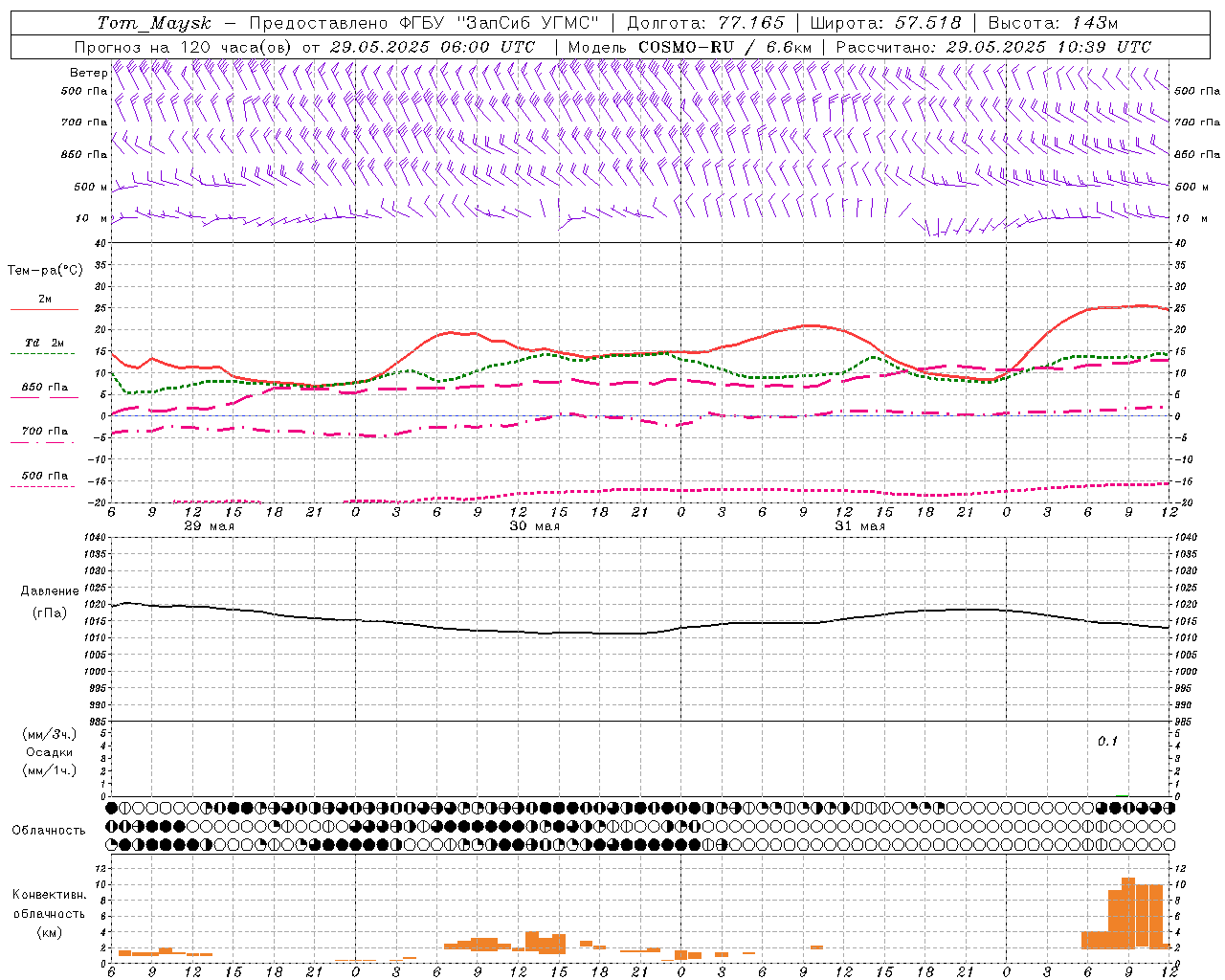Click the '(гПа)' pressure unit label
This screenshot has height=980, width=1225.
pyautogui.click(x=50, y=613)
